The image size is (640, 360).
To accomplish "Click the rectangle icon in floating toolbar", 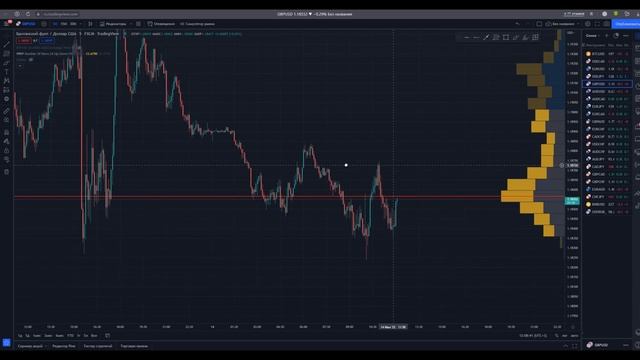I will point(506,37).
